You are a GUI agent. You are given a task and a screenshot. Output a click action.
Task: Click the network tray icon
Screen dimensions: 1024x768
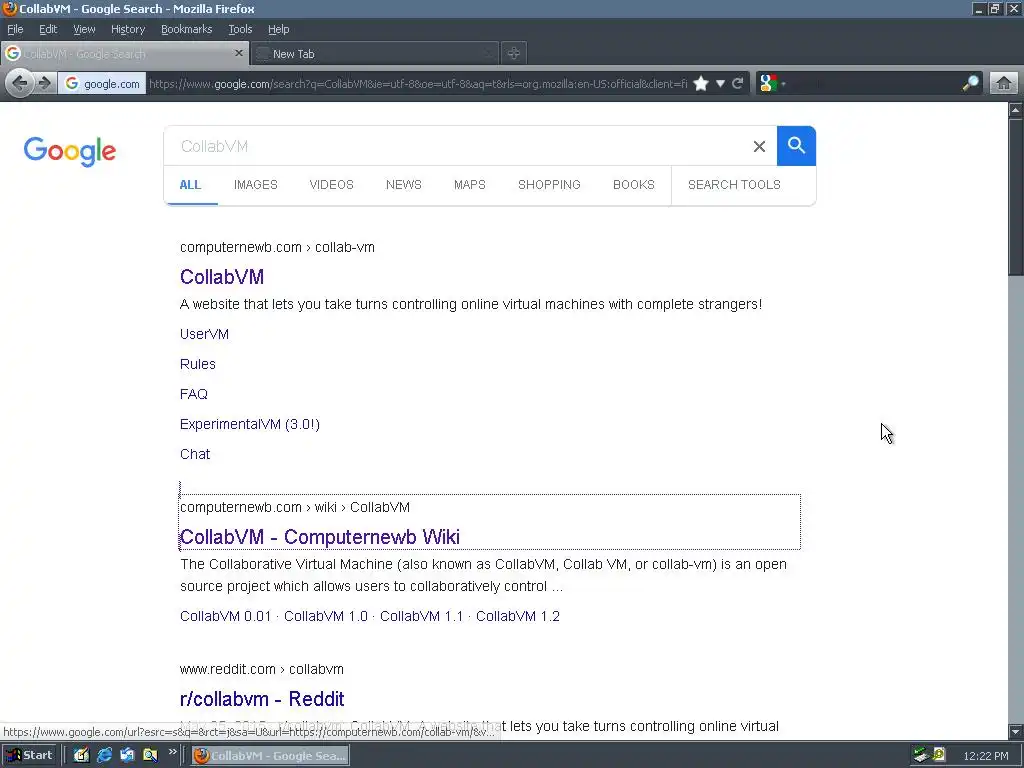click(921, 755)
